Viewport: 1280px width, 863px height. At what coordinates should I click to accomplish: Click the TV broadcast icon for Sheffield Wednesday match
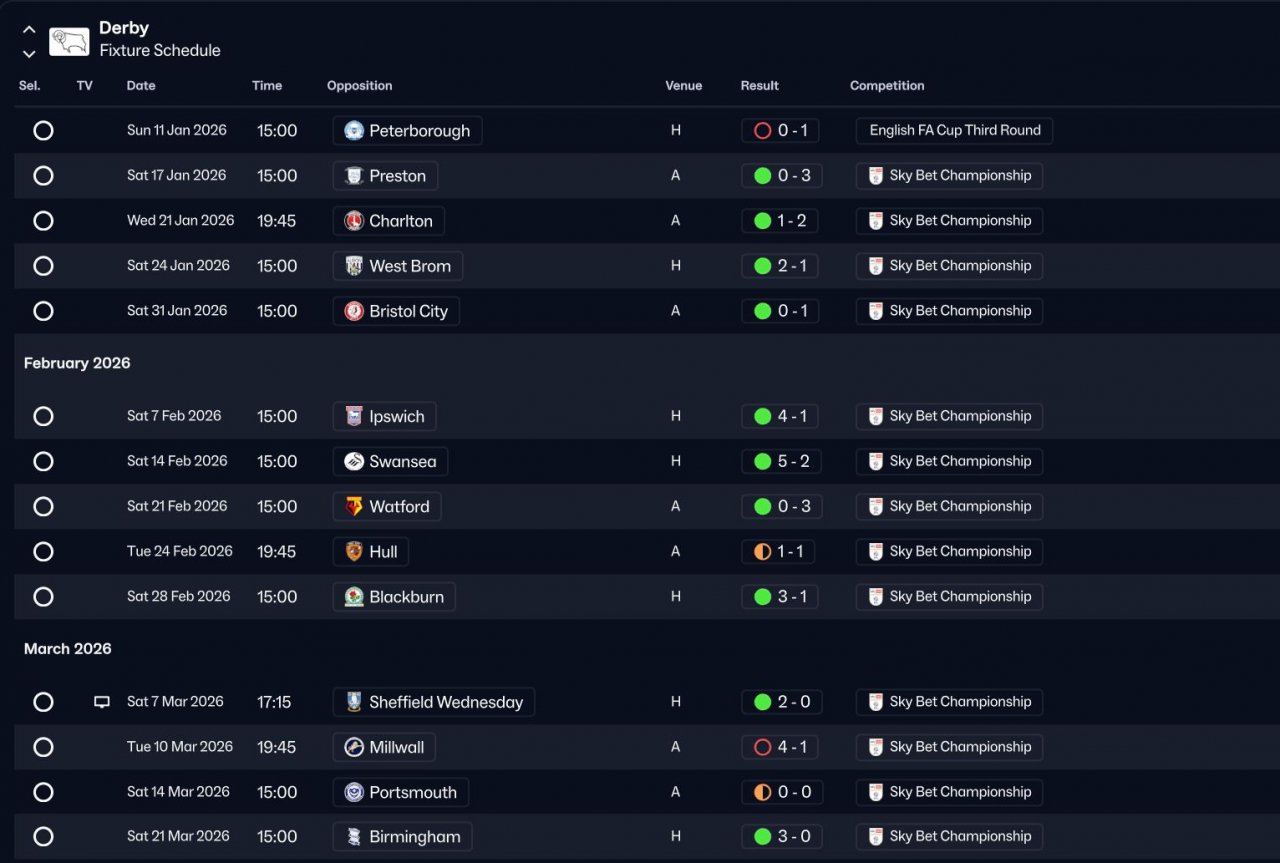tap(101, 702)
